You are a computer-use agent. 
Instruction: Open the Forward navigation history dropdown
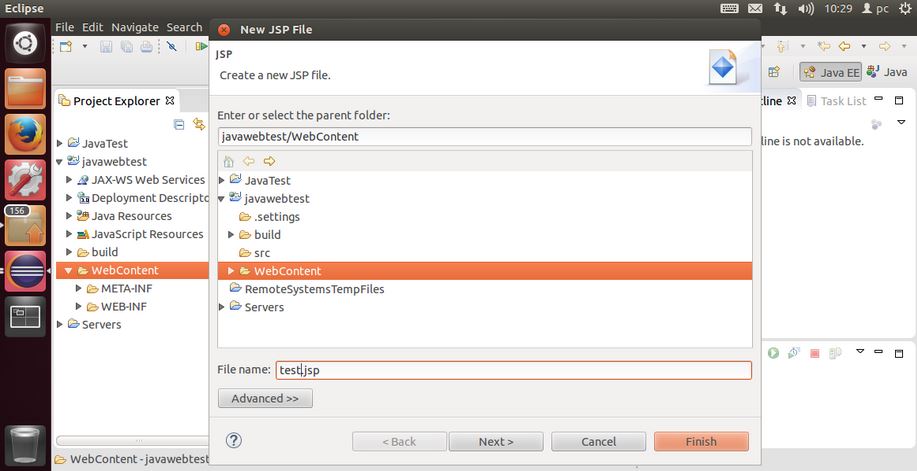click(904, 46)
